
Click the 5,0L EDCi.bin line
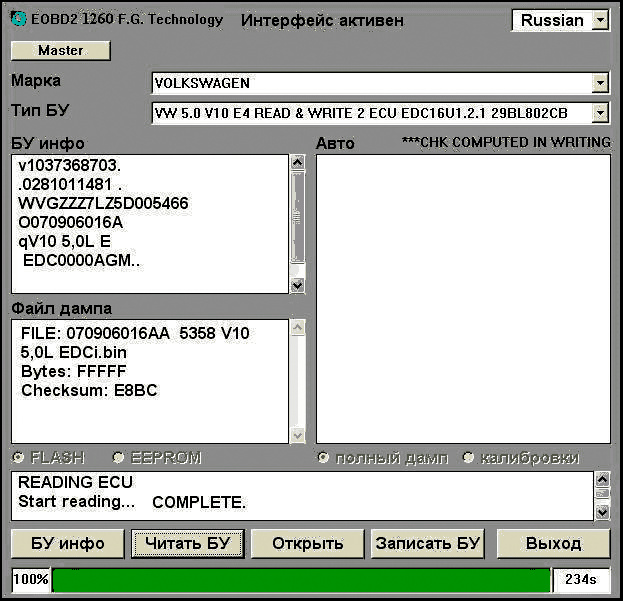[74, 352]
